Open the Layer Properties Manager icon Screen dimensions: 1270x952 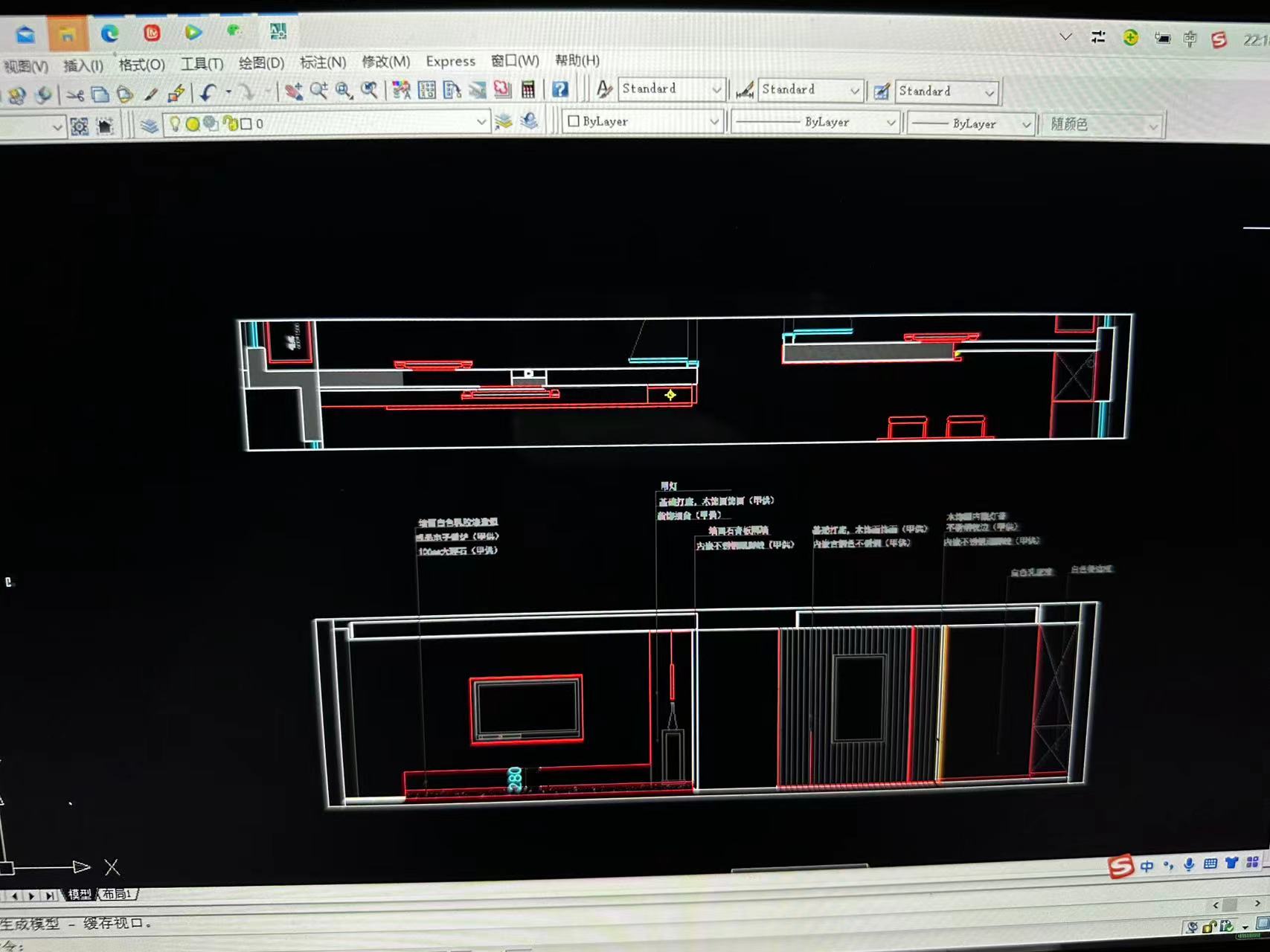(x=149, y=125)
